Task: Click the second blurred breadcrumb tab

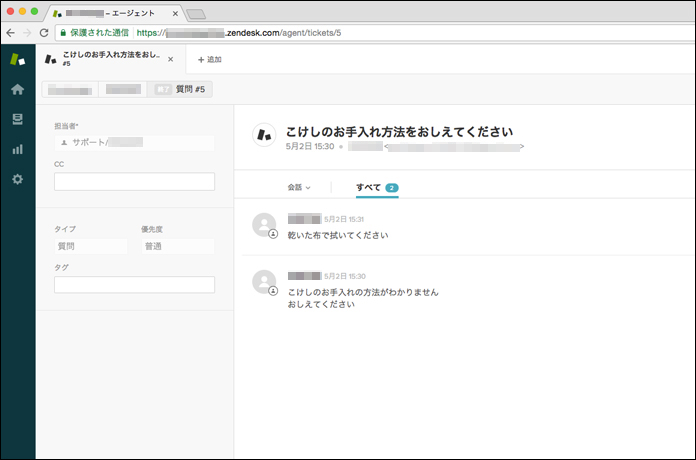Action: (x=123, y=89)
